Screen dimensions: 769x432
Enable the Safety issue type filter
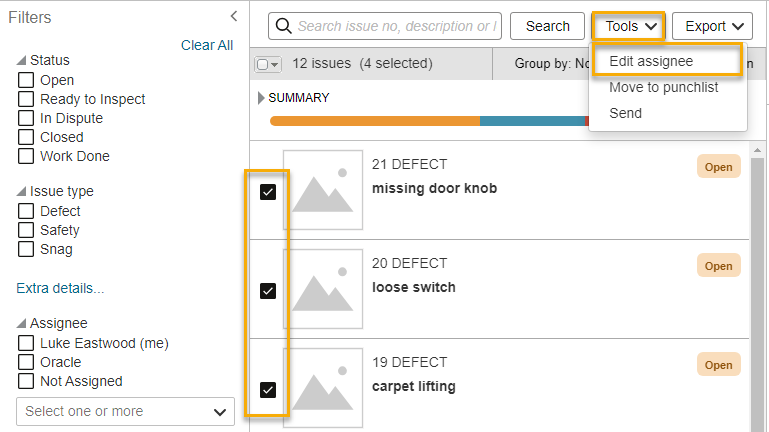pyautogui.click(x=26, y=230)
